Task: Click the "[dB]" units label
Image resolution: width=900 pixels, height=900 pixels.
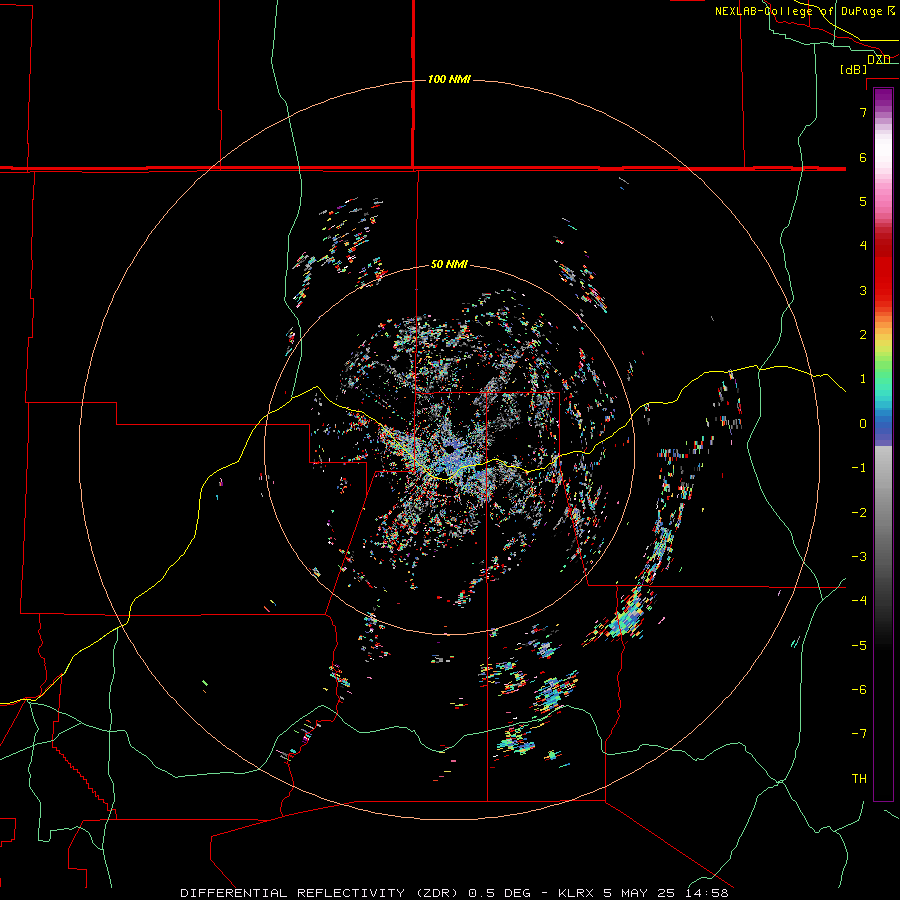Action: click(854, 70)
